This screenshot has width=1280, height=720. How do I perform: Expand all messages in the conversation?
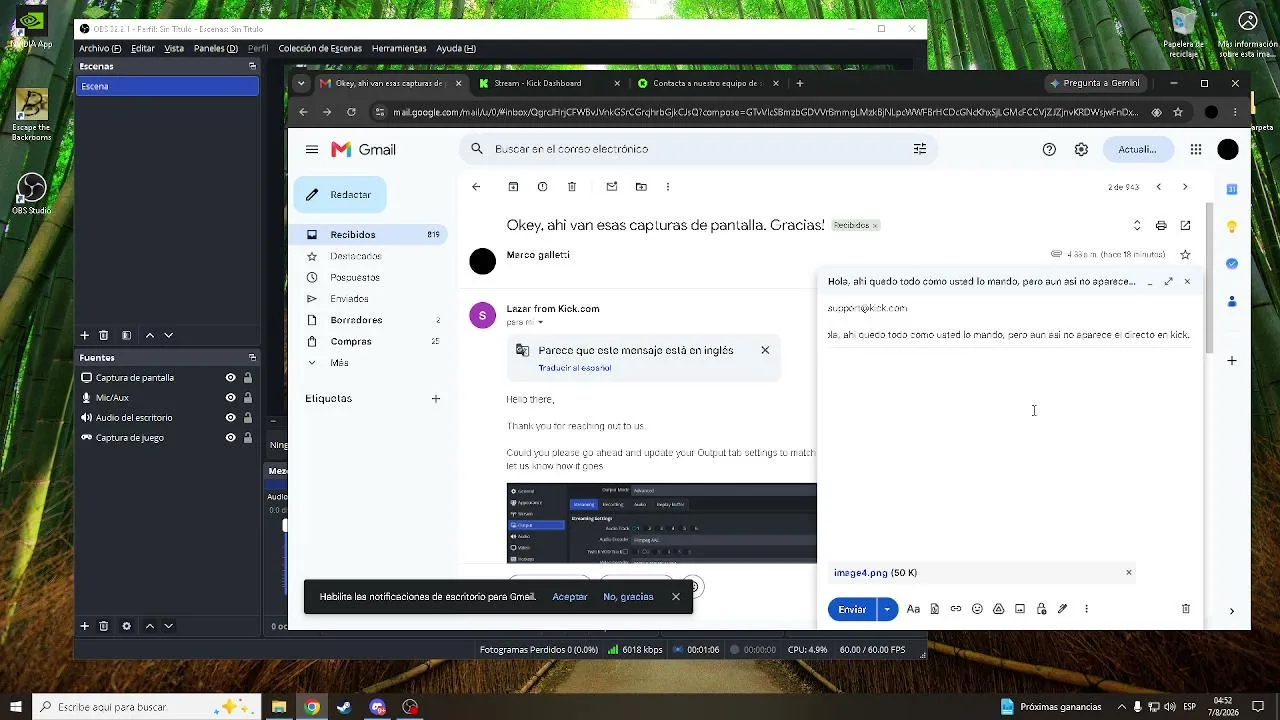tap(1137, 226)
